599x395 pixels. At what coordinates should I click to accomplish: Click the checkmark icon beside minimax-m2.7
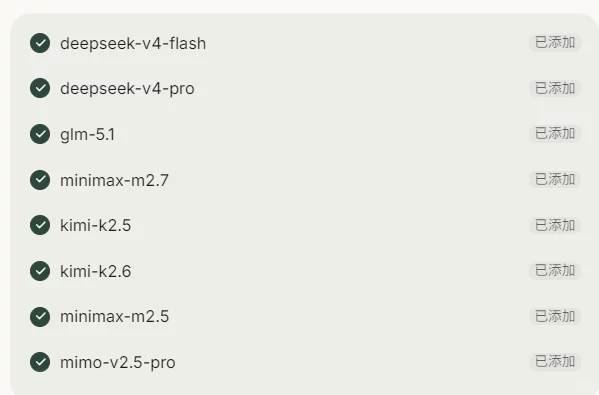[x=40, y=180]
